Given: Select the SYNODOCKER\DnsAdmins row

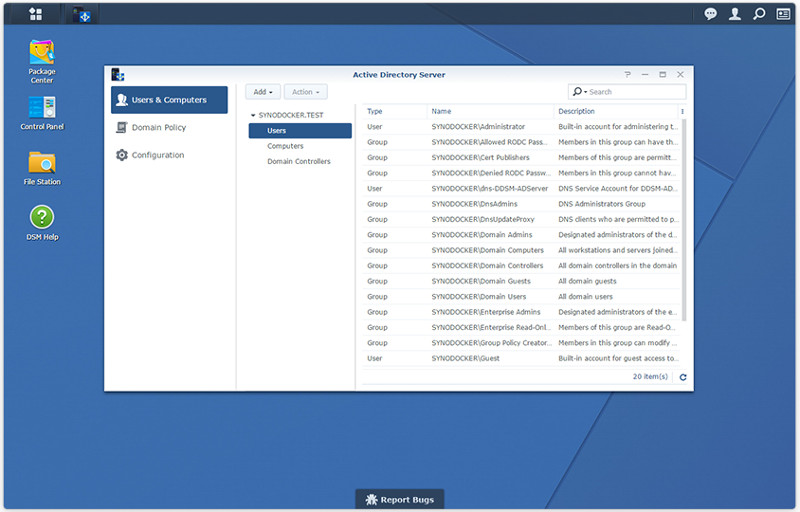Looking at the screenshot, I should [x=521, y=203].
